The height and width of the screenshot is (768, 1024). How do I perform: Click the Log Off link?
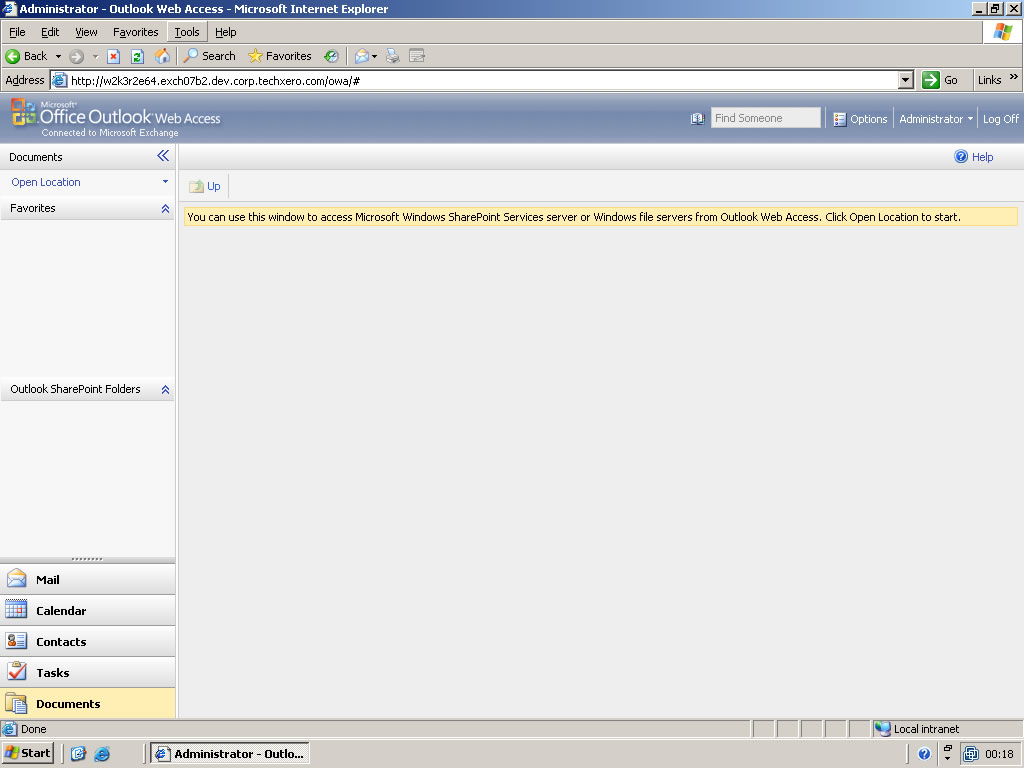pos(1000,119)
